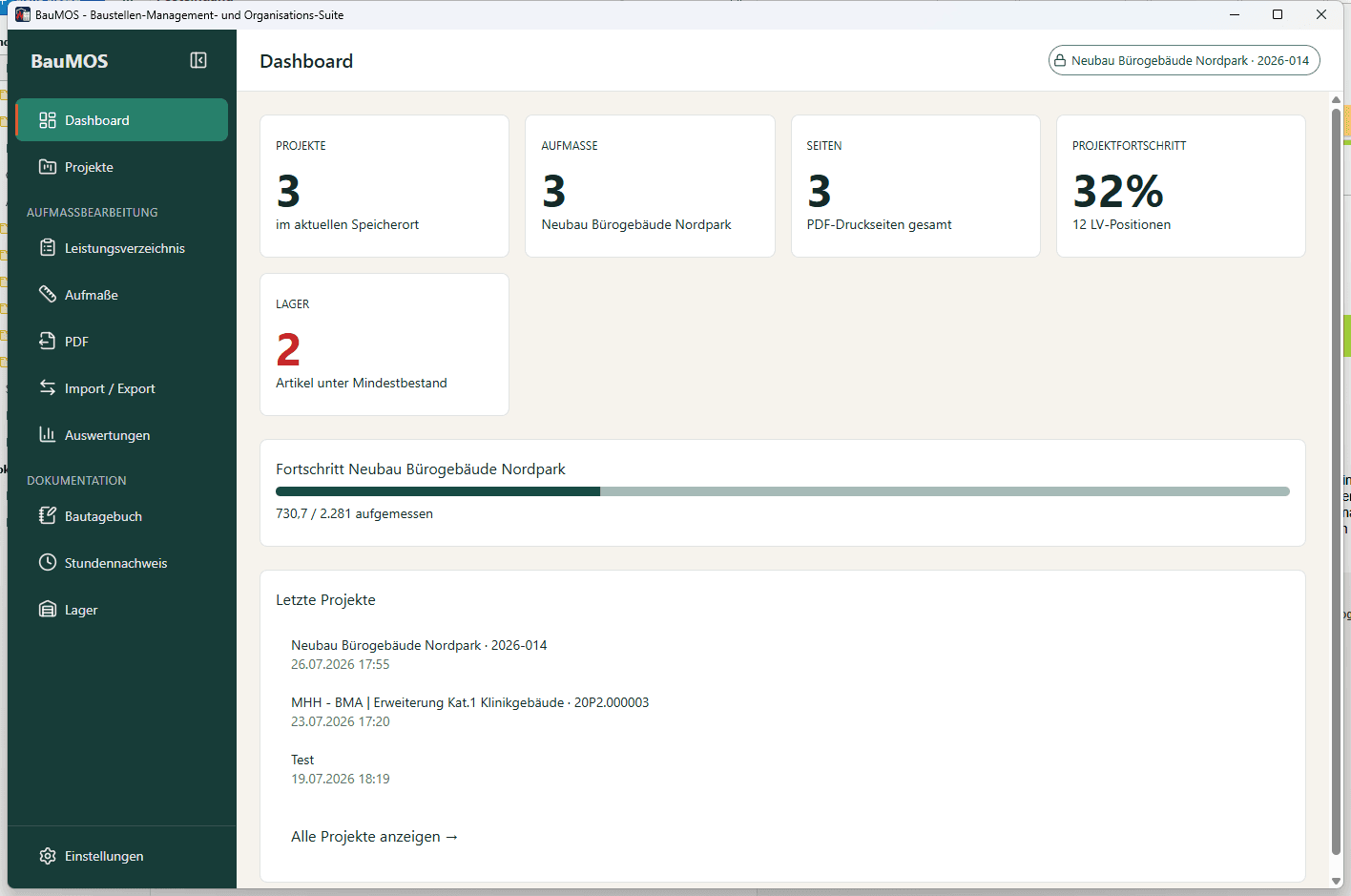Click the Auswertungen bar chart icon
The width and height of the screenshot is (1351, 896).
(48, 435)
